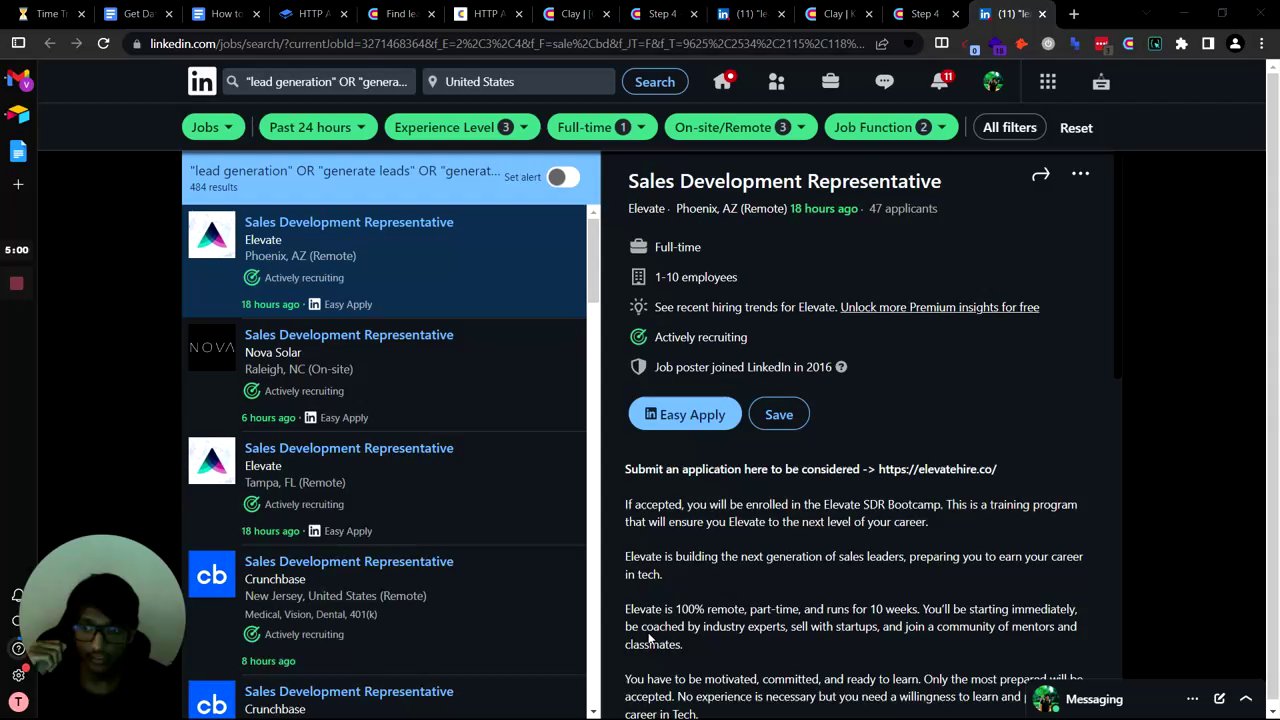1280x720 pixels.
Task: Open the Messaging chat bubble icon in navbar
Action: (x=884, y=82)
